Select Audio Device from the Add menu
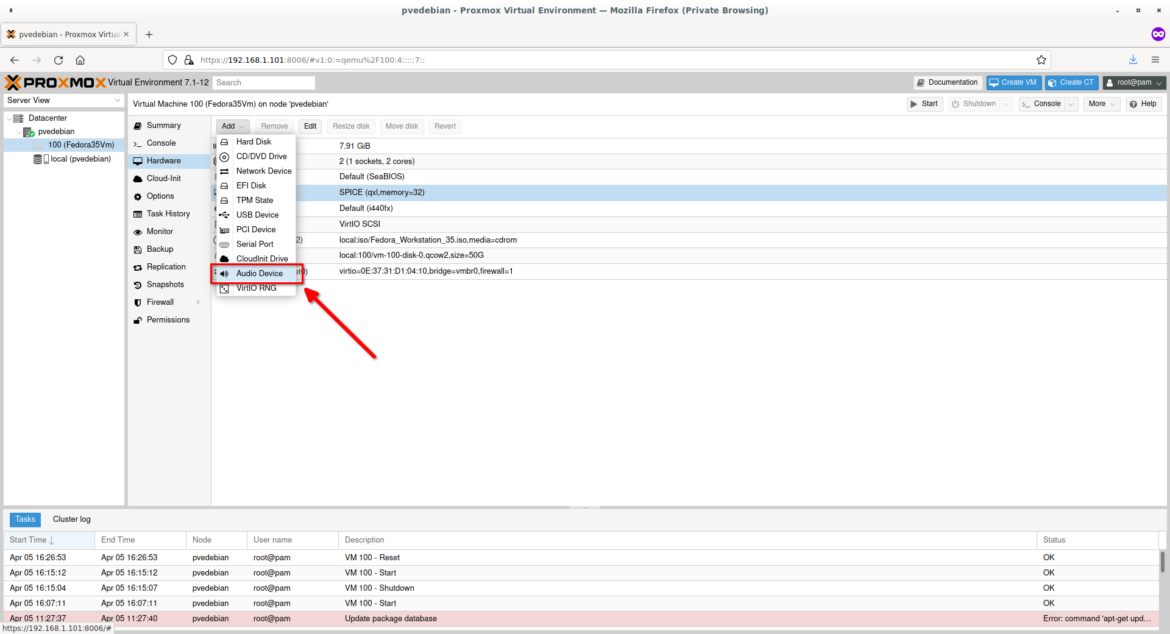 (258, 273)
